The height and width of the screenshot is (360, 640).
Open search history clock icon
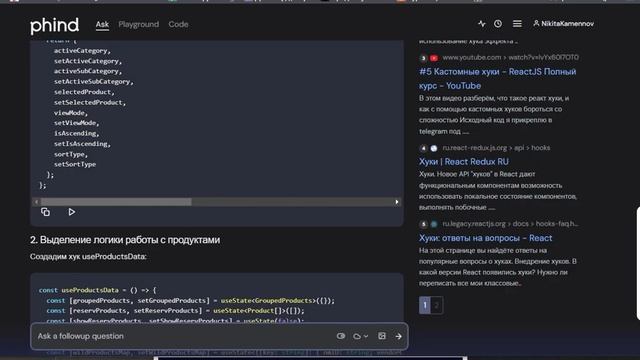tap(498, 24)
